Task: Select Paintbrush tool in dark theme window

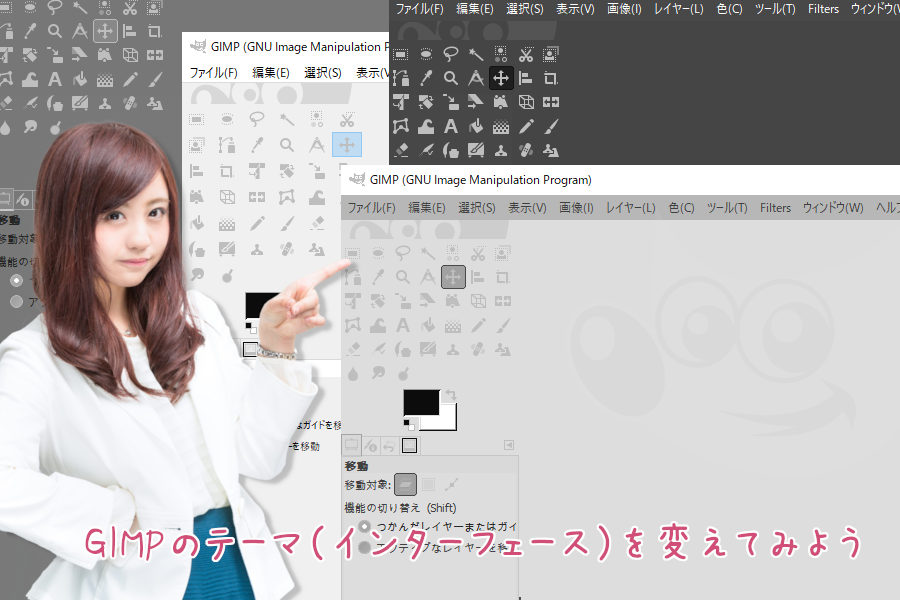Action: [550, 126]
